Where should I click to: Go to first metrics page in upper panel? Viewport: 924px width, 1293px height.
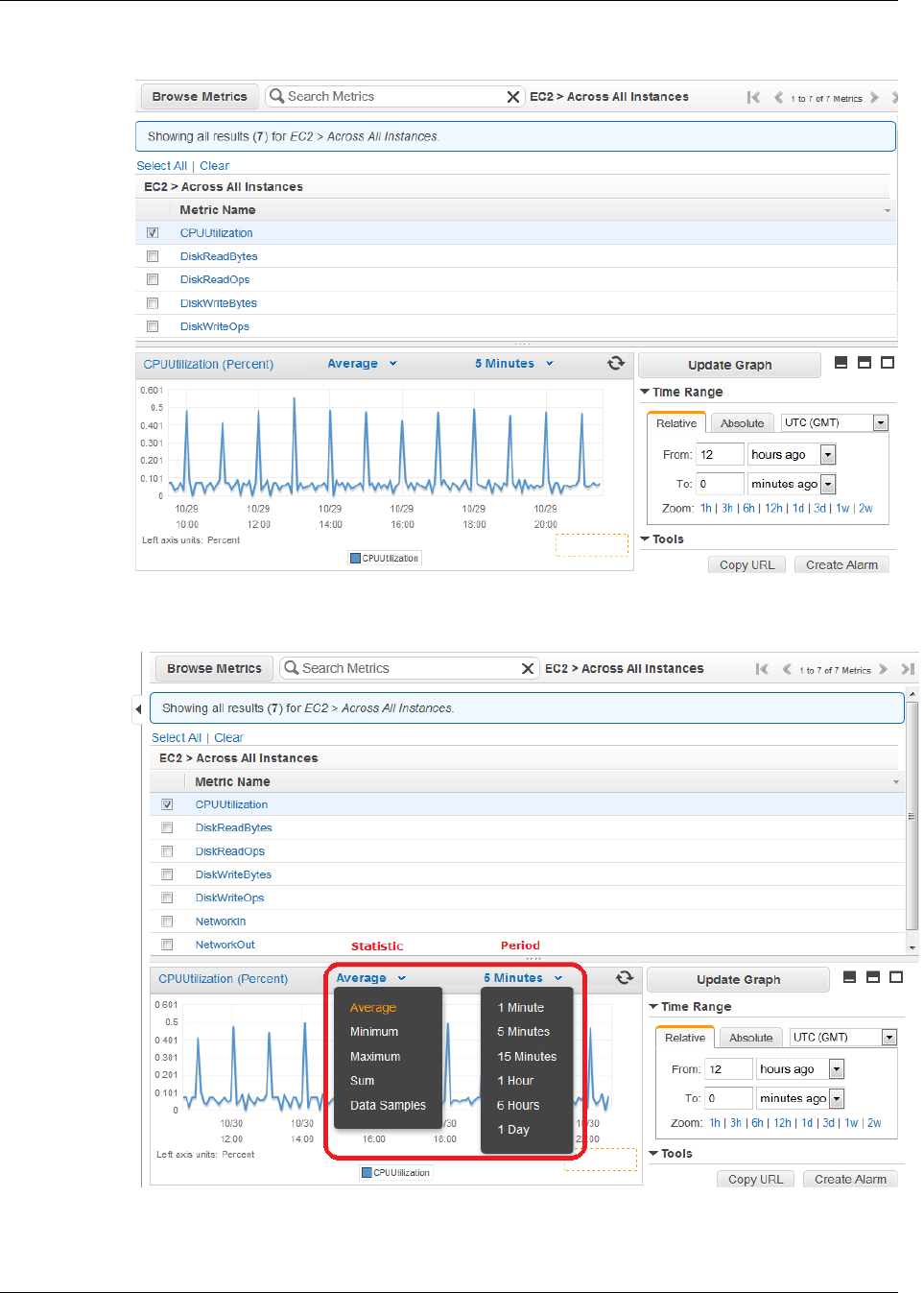coord(753,97)
